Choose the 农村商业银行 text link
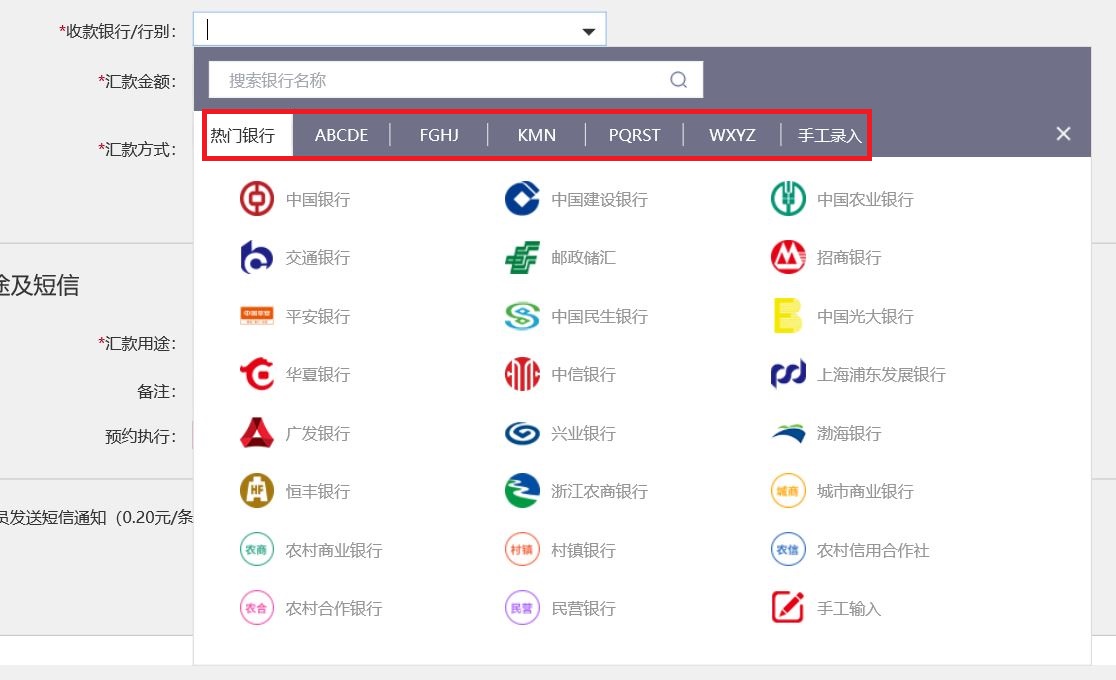 (x=334, y=550)
